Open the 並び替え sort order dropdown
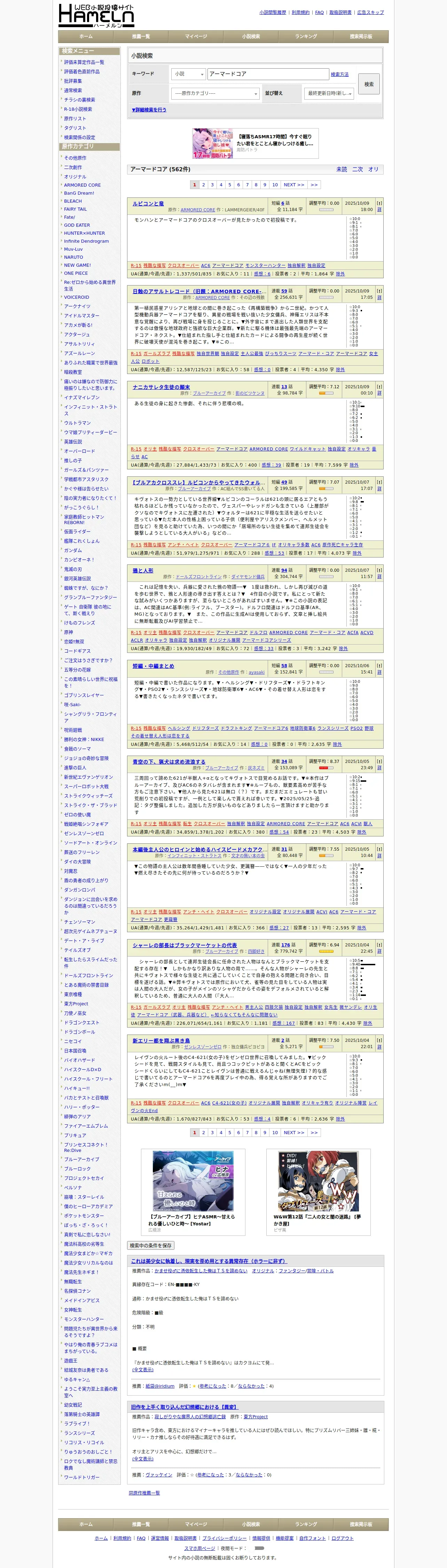Viewport: 447px width, 1568px height. 329,93
